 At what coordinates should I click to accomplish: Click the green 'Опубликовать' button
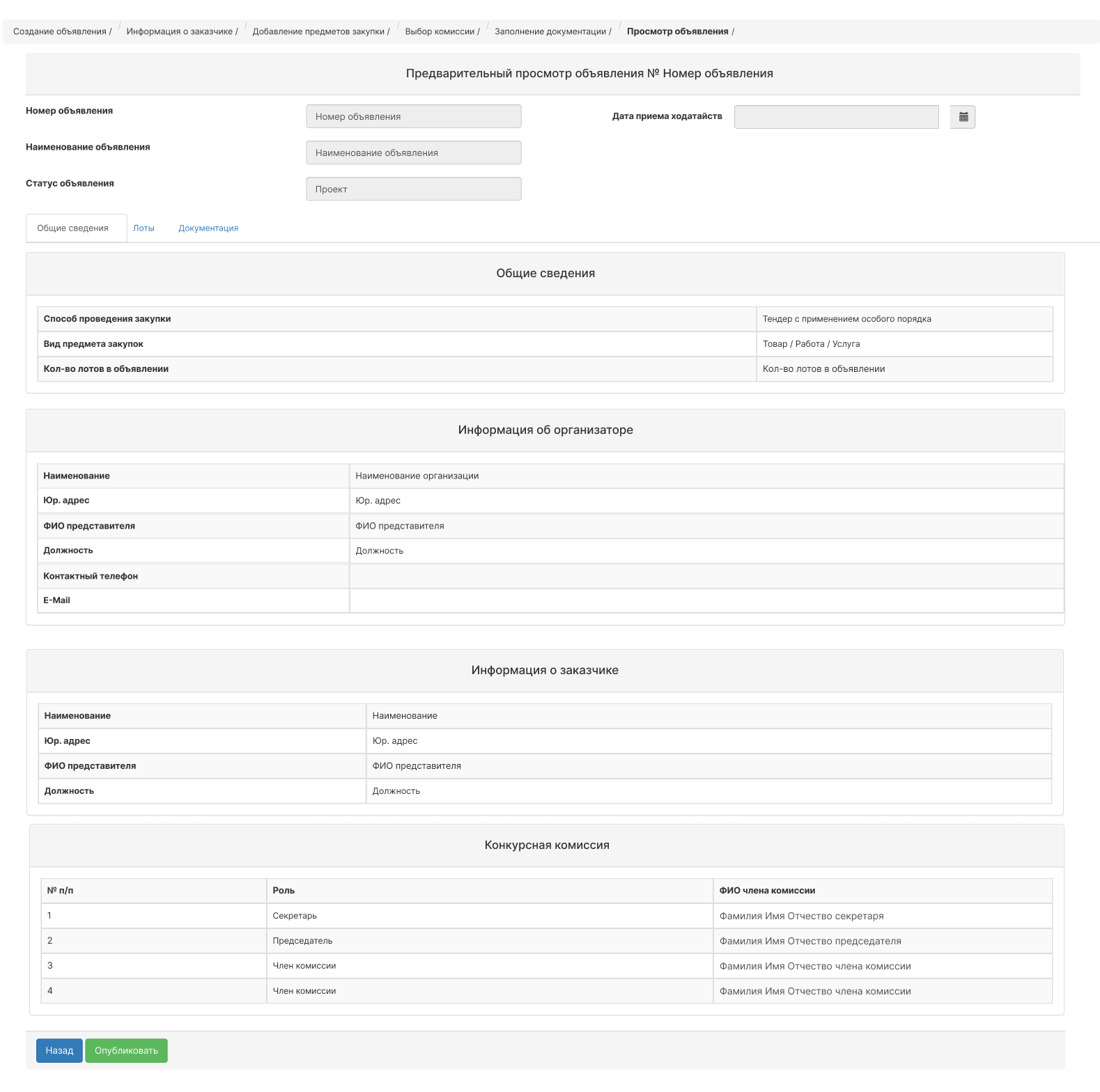126,1050
